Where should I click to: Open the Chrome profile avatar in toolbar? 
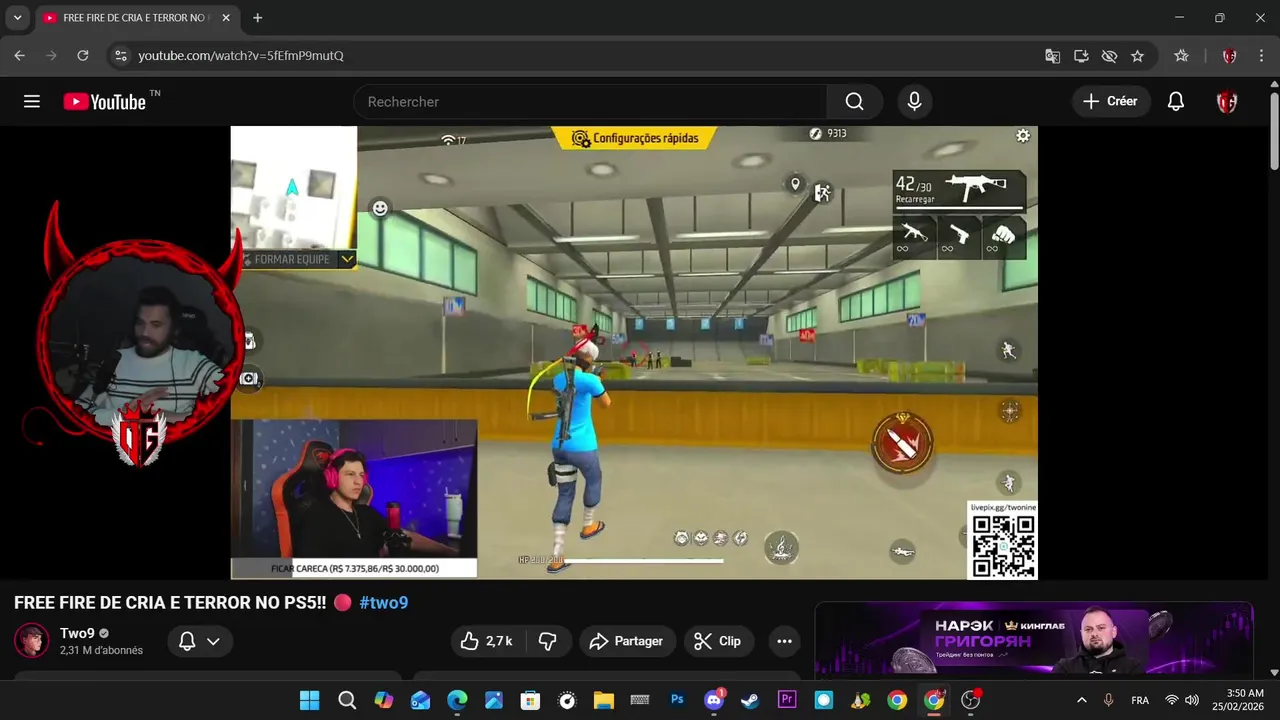tap(1229, 56)
